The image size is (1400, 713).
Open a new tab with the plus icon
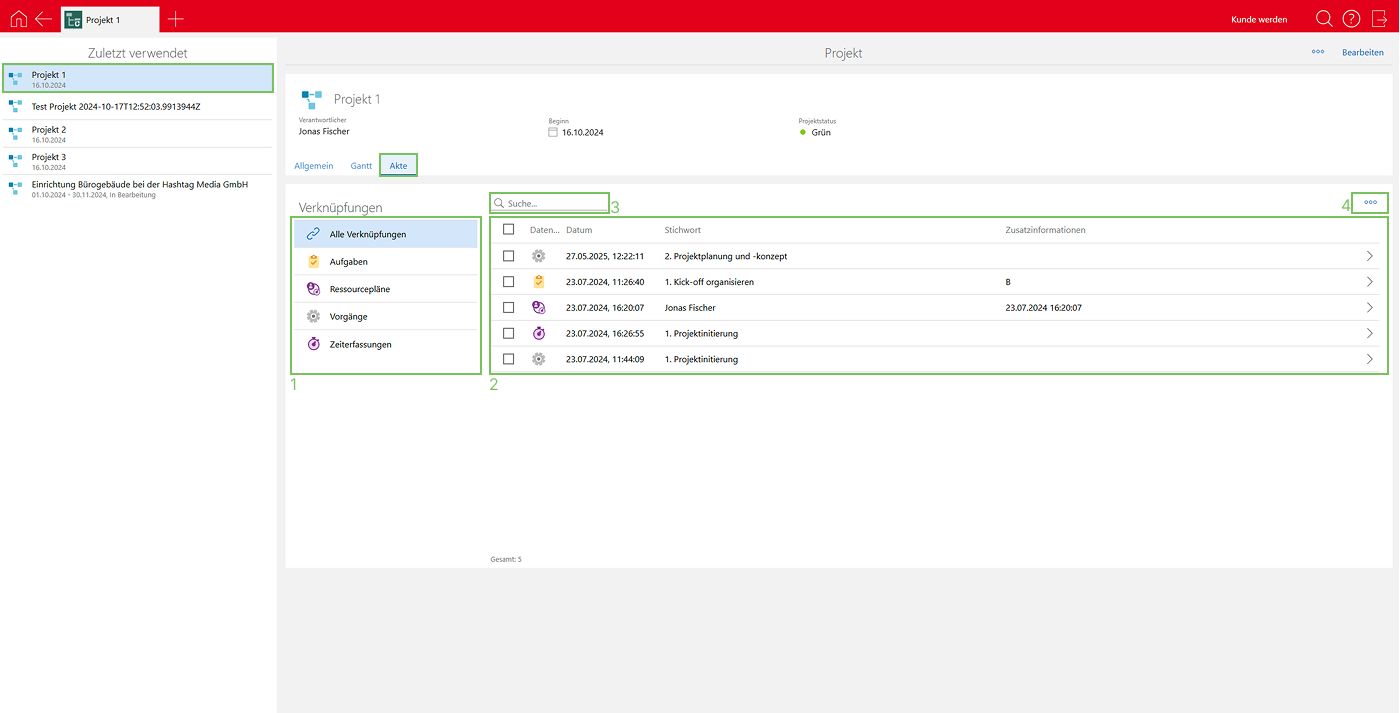176,19
